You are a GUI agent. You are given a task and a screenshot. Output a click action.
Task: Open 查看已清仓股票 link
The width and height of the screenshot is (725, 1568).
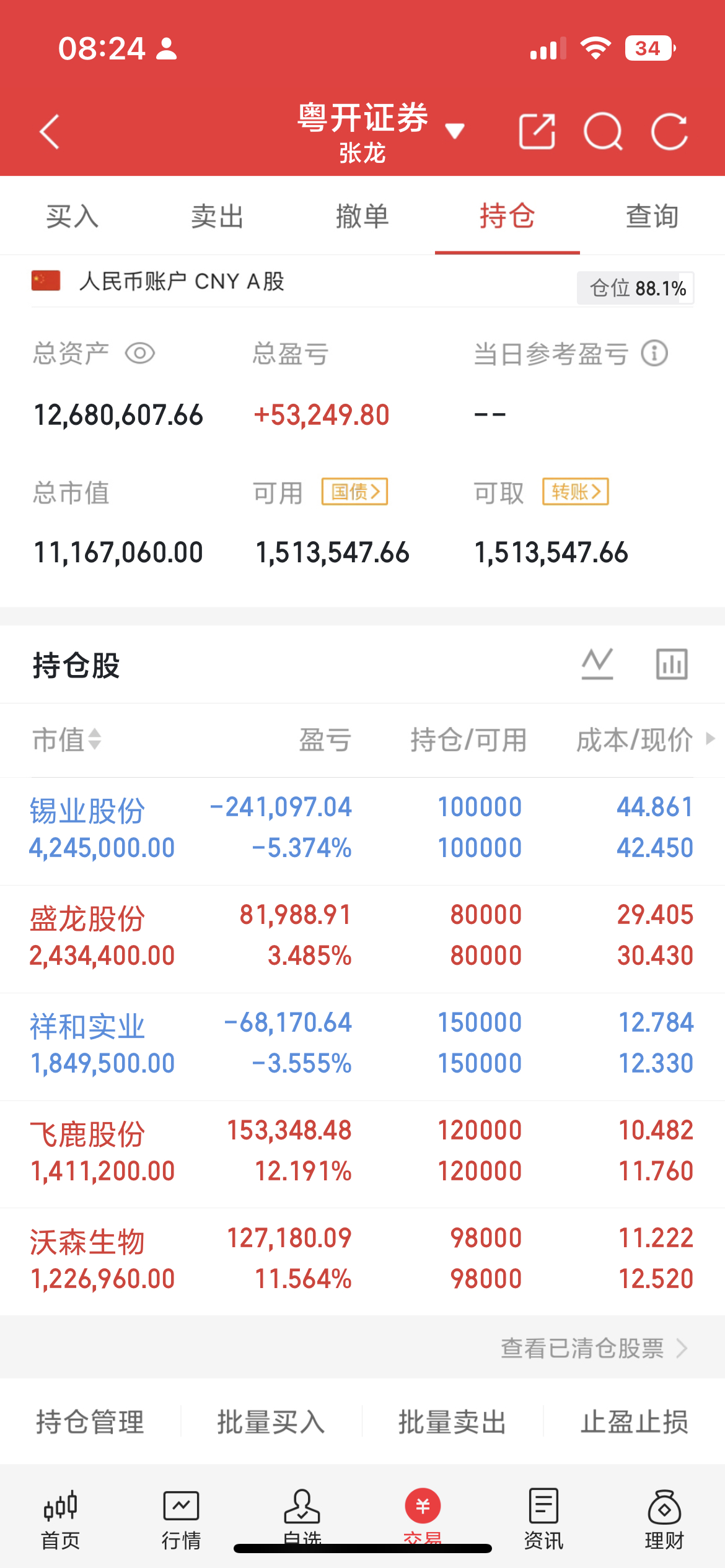coord(594,1348)
